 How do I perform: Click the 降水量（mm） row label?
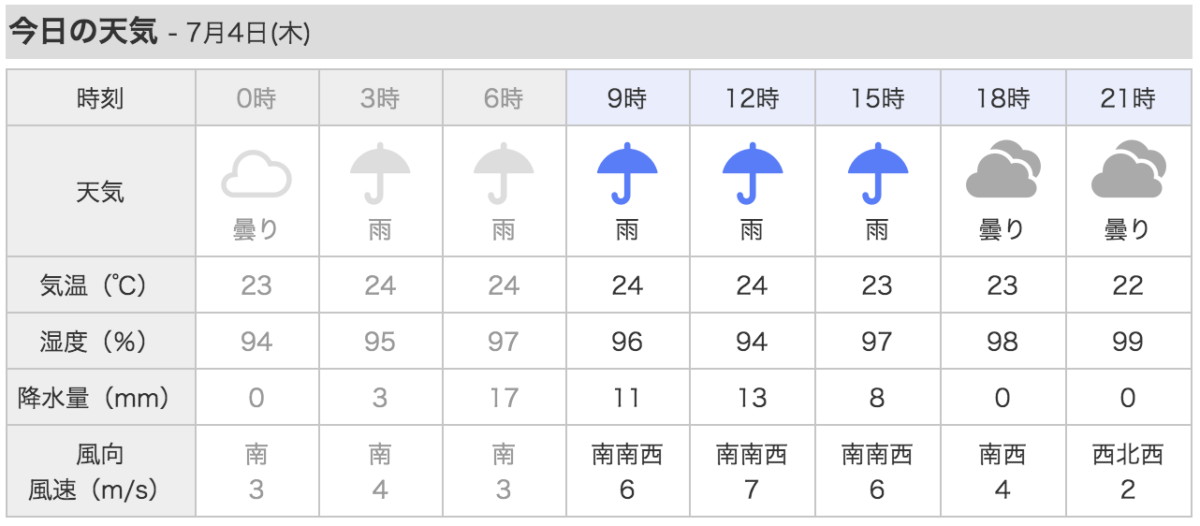click(x=101, y=398)
